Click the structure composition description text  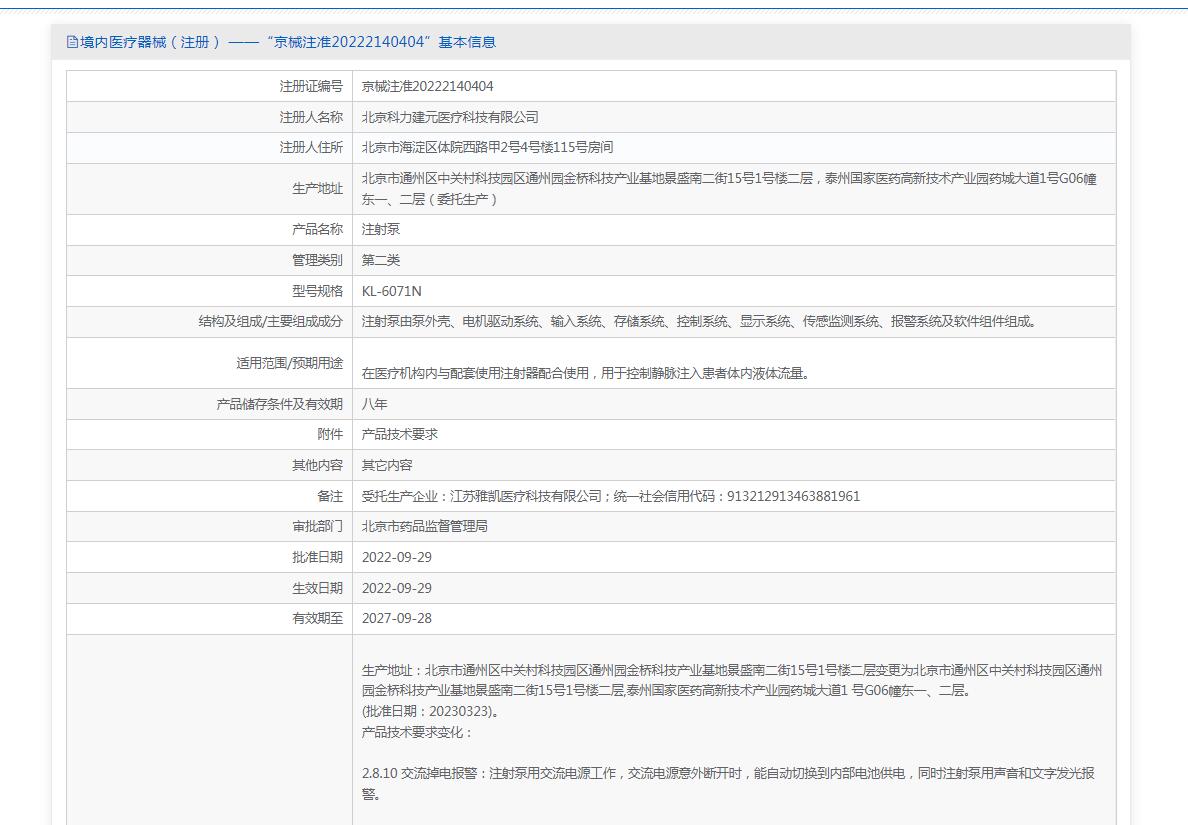699,322
